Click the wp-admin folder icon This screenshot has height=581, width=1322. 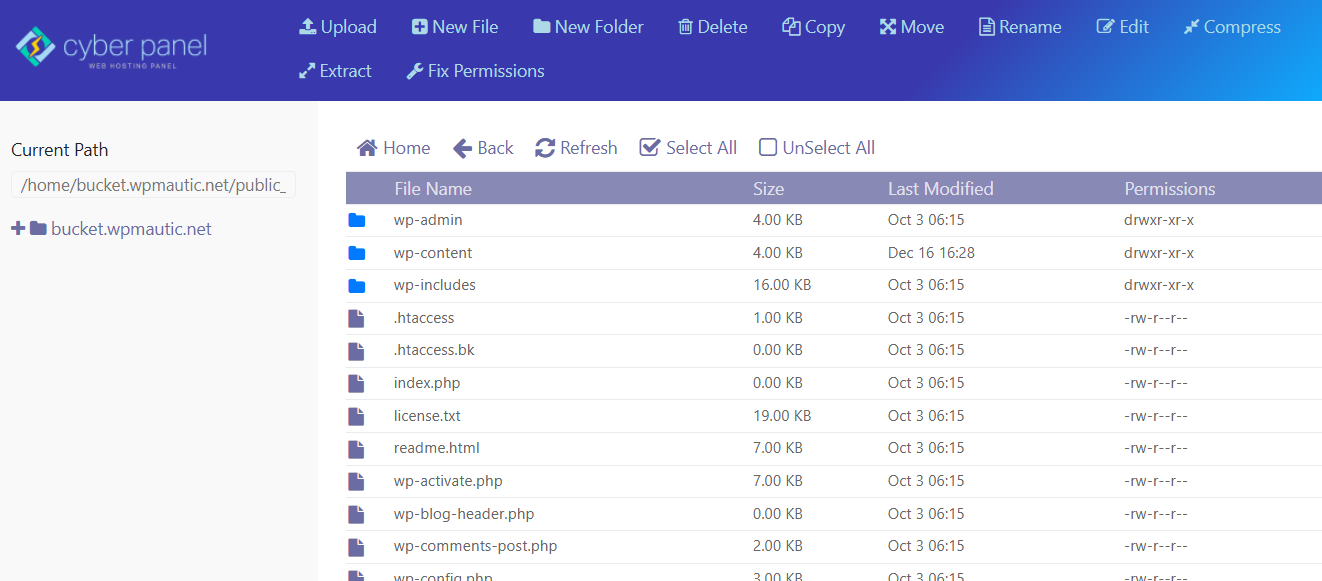[356, 220]
